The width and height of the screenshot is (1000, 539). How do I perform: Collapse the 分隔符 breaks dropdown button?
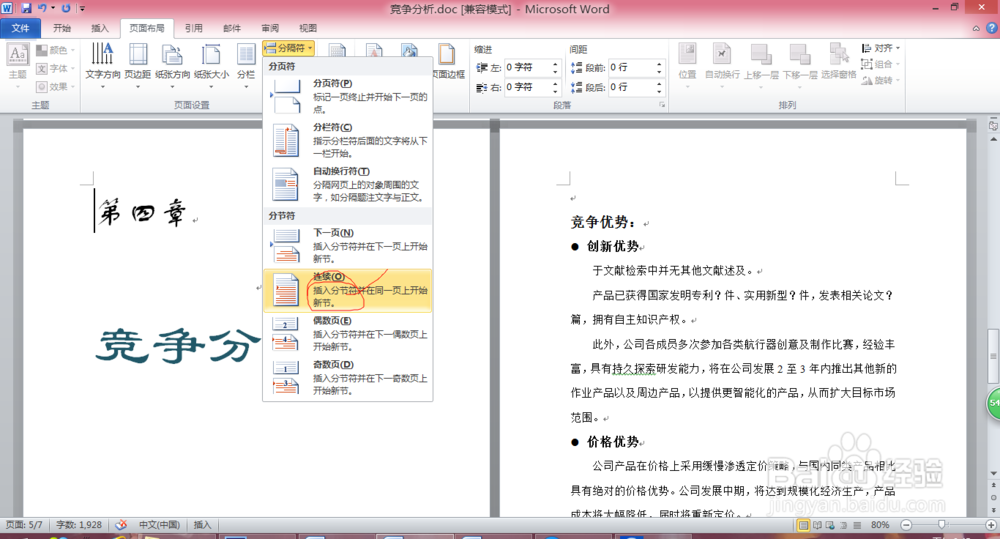coord(289,48)
